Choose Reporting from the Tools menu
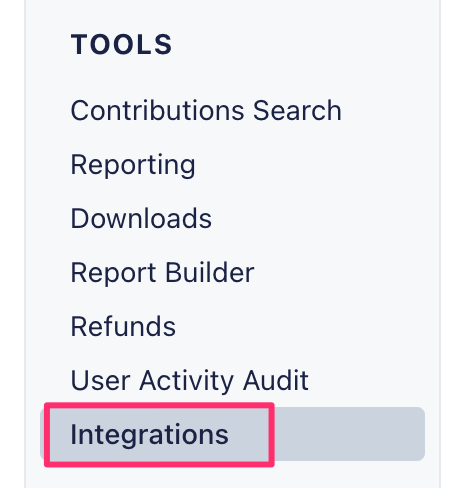The image size is (466, 488). coord(133,165)
